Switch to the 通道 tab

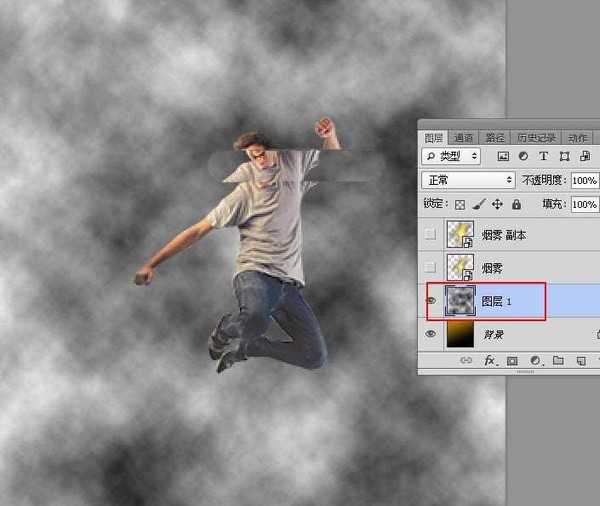[463, 138]
